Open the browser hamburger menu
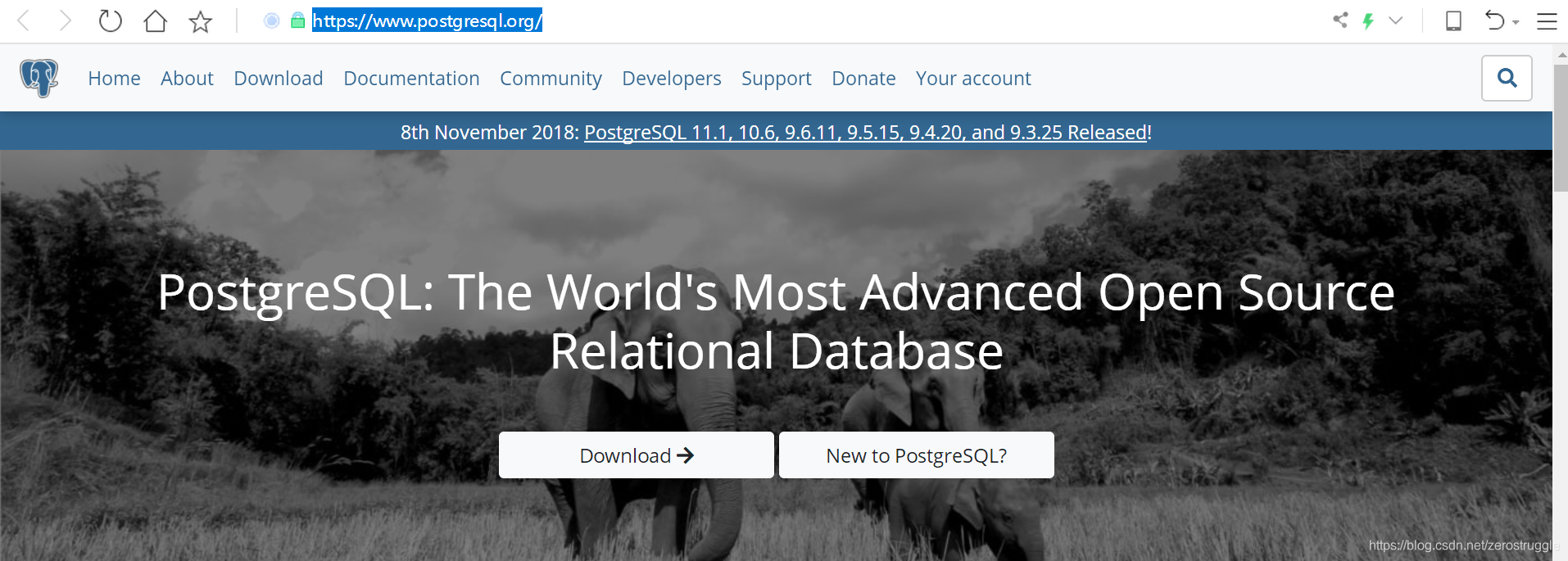The width and height of the screenshot is (1568, 561). coord(1547,20)
